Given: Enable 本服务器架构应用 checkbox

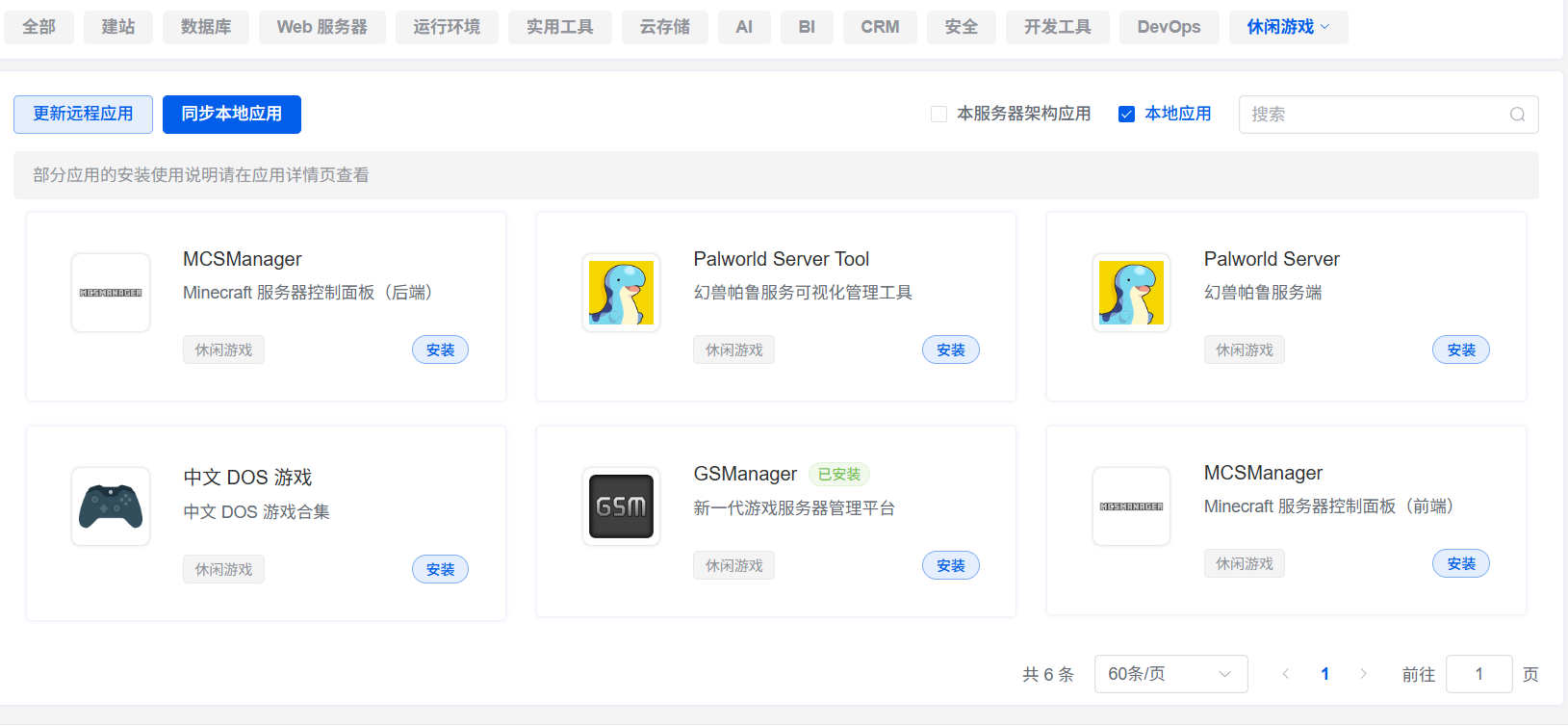Looking at the screenshot, I should [x=938, y=115].
